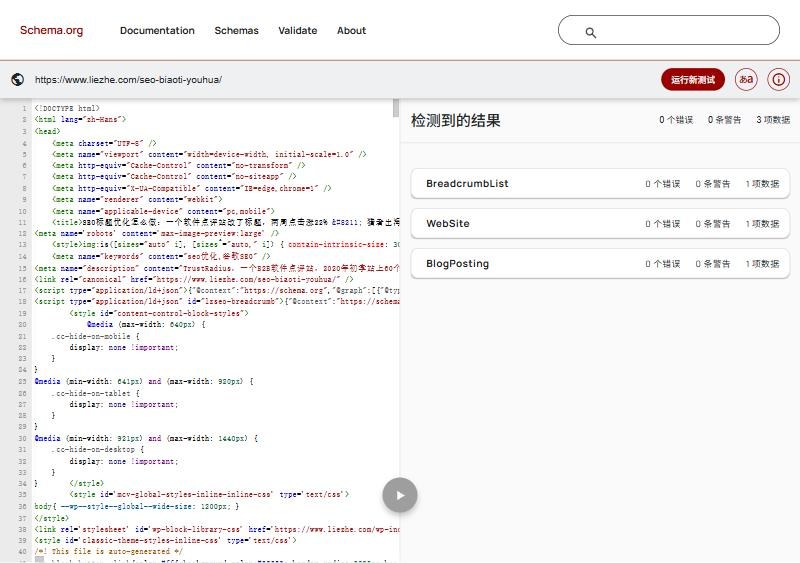The image size is (800, 563).
Task: Focus the site search input field
Action: click(668, 30)
